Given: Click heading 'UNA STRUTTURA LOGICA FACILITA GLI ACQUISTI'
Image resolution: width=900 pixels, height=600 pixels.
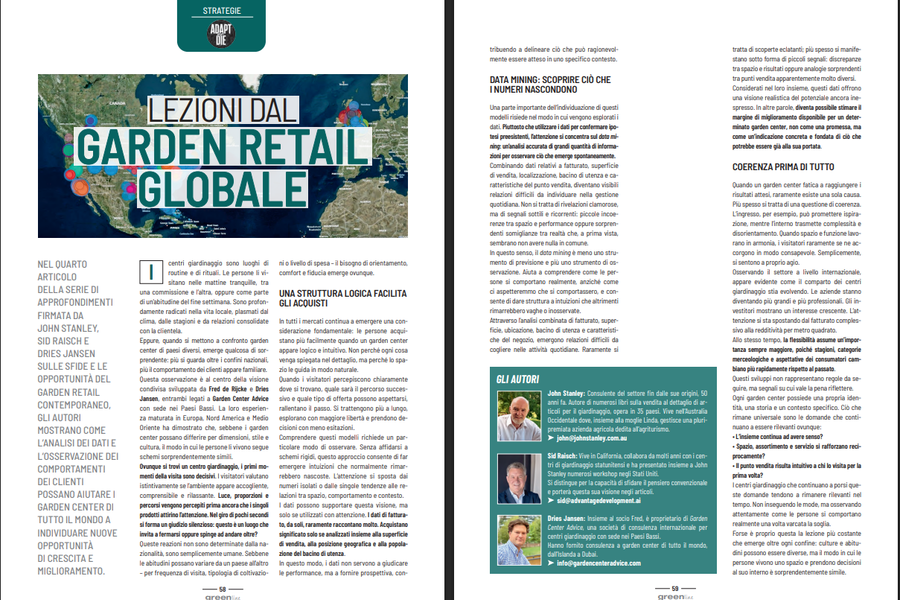Looking at the screenshot, I should tap(343, 298).
